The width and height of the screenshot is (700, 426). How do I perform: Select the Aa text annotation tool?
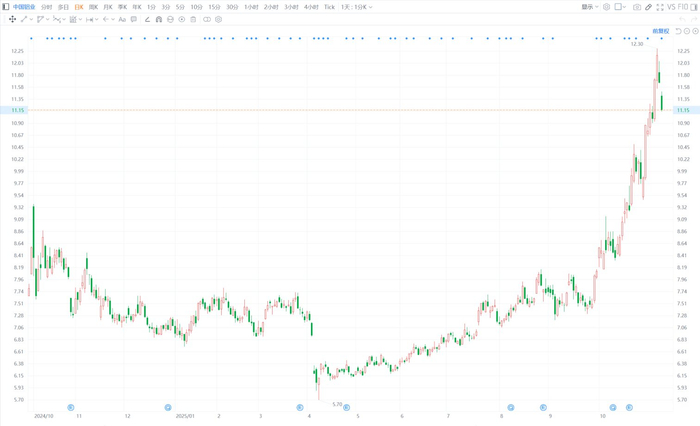pos(122,19)
